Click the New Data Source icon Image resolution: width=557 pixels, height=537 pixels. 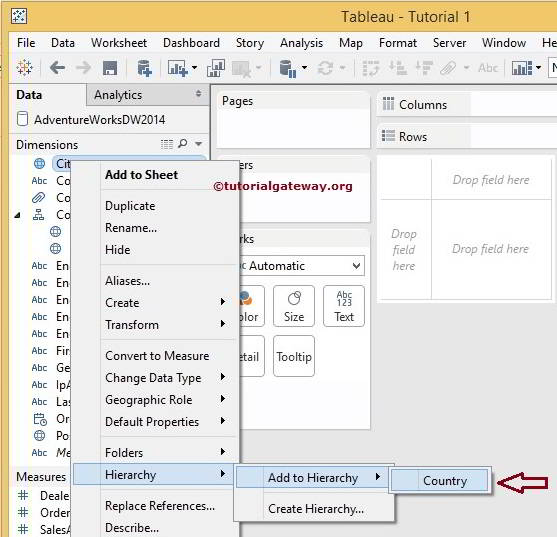click(144, 67)
